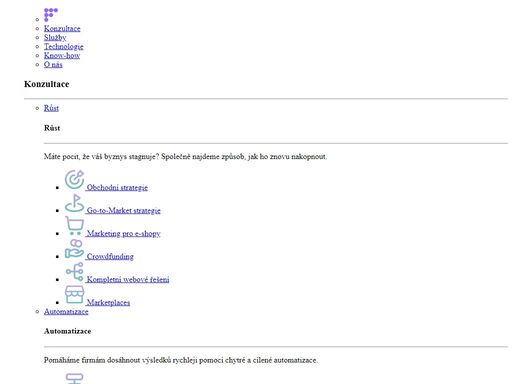Click the paragraph starting Pomáháme firmám
This screenshot has height=384, width=512.
click(181, 360)
